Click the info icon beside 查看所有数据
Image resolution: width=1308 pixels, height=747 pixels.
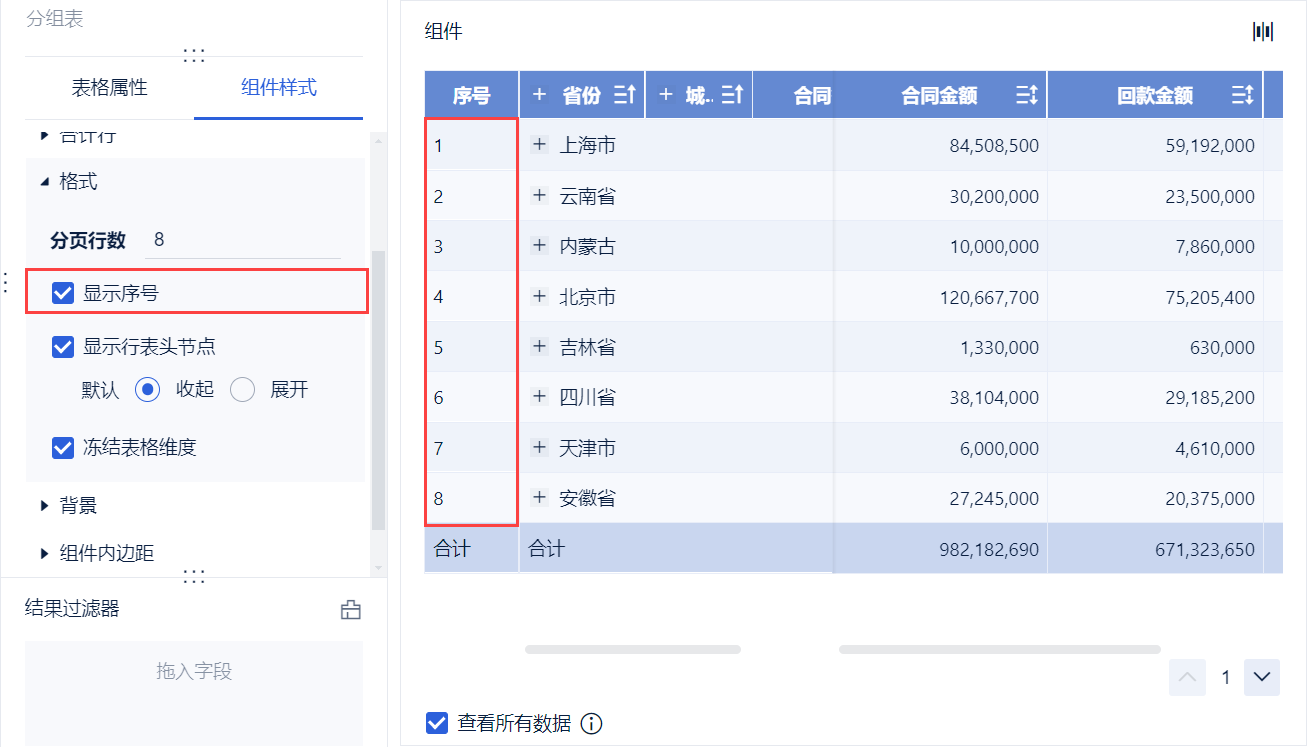[x=591, y=724]
